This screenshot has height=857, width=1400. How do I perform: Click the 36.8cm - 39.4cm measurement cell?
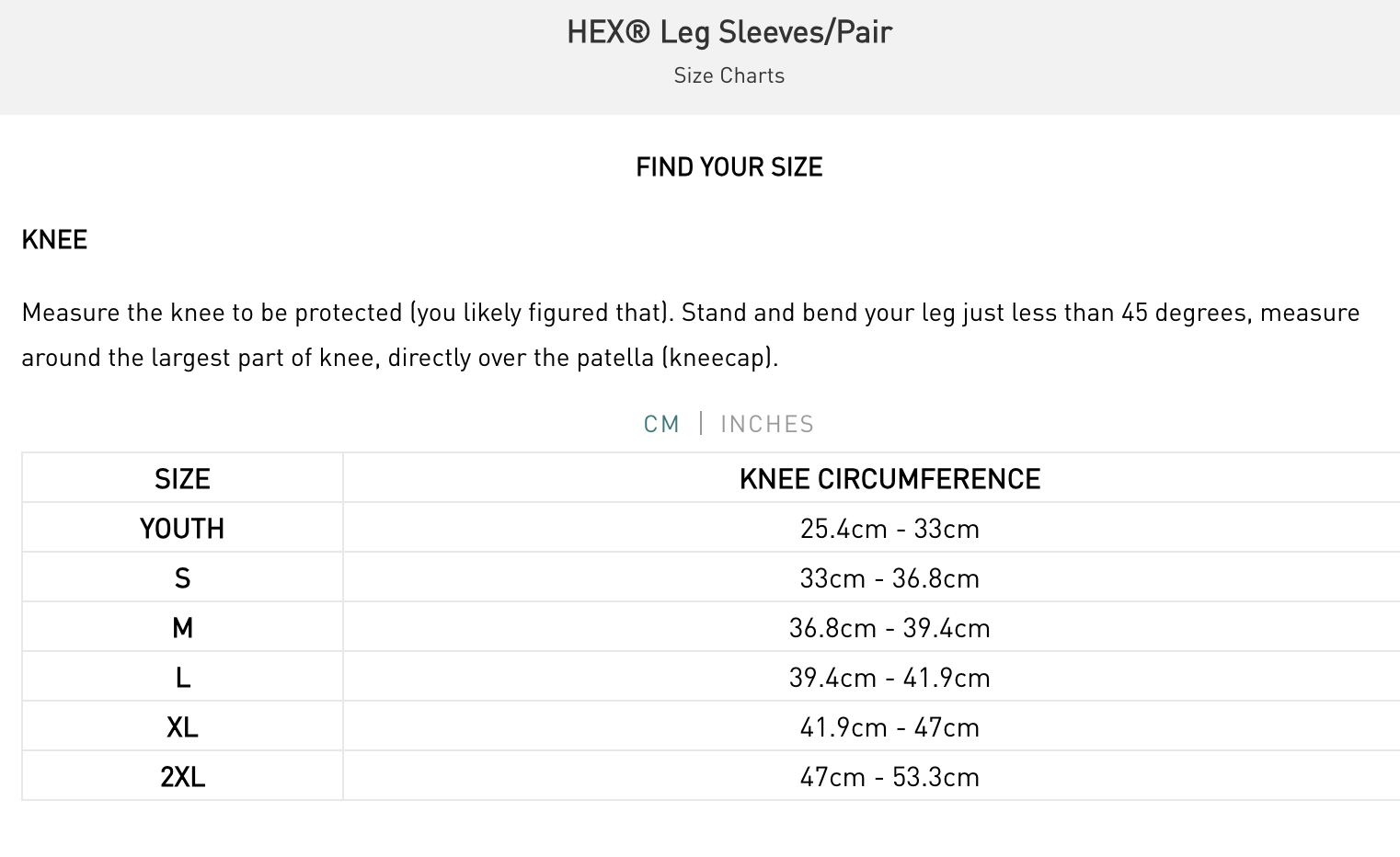click(889, 628)
